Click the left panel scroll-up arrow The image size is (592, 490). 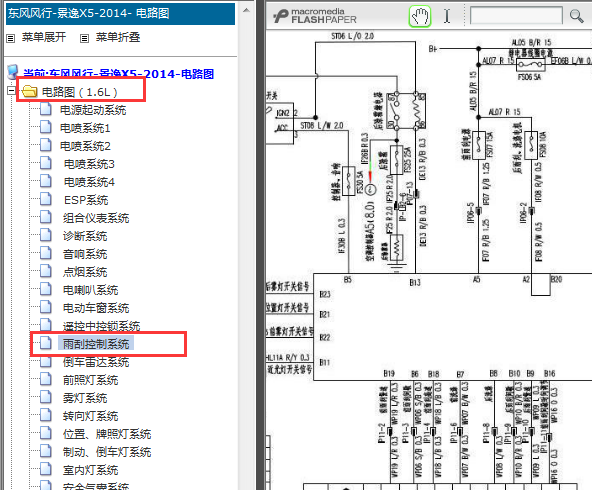(x=246, y=11)
